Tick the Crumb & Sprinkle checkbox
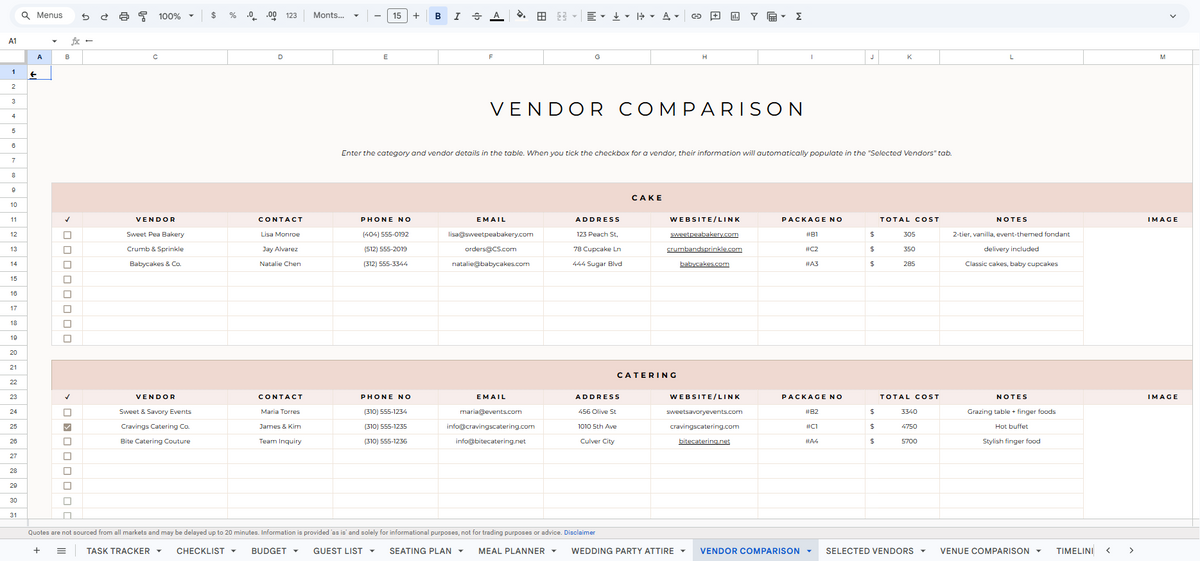 (67, 249)
